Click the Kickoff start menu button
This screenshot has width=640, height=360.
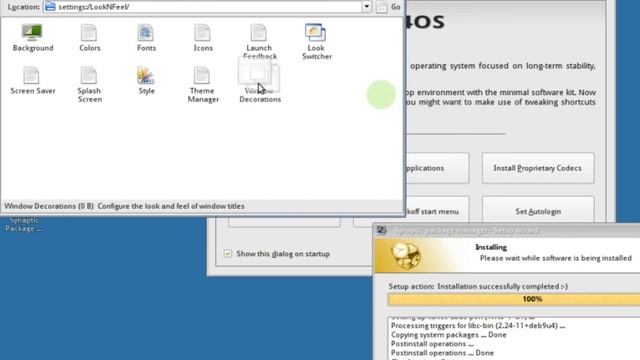coord(438,210)
